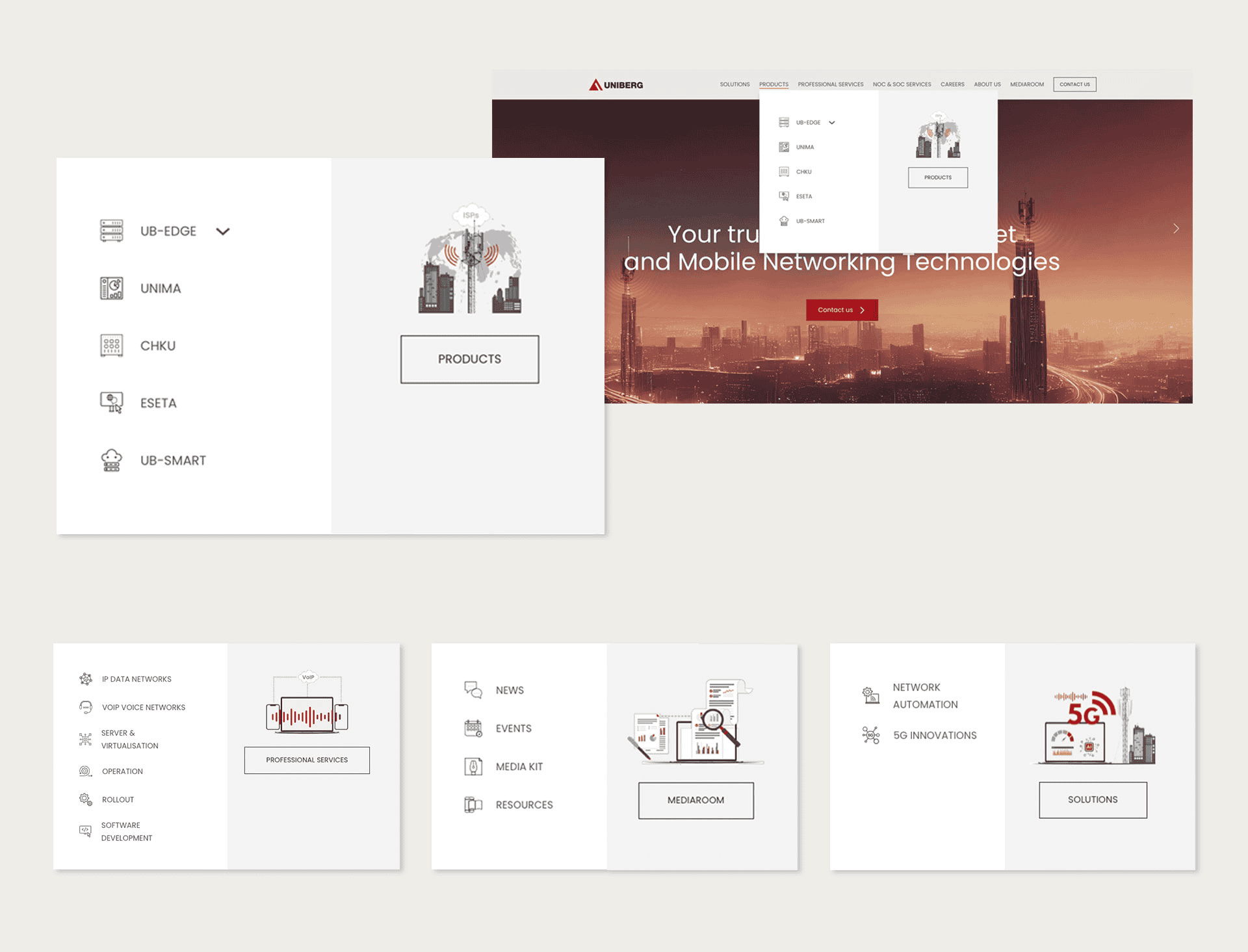Click the ESETA monitor icon in large panel

click(111, 402)
